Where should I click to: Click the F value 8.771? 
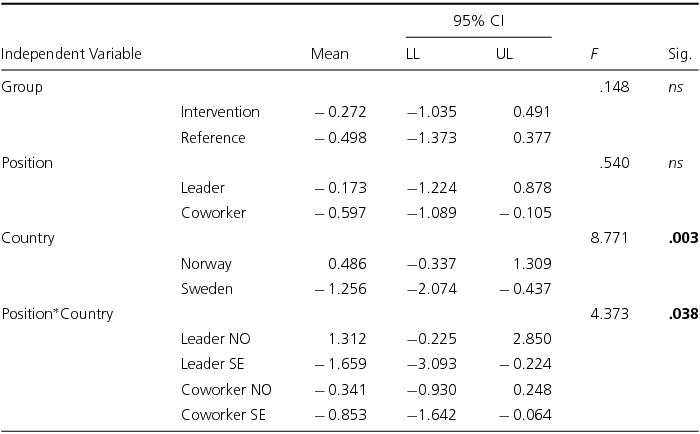(x=611, y=238)
